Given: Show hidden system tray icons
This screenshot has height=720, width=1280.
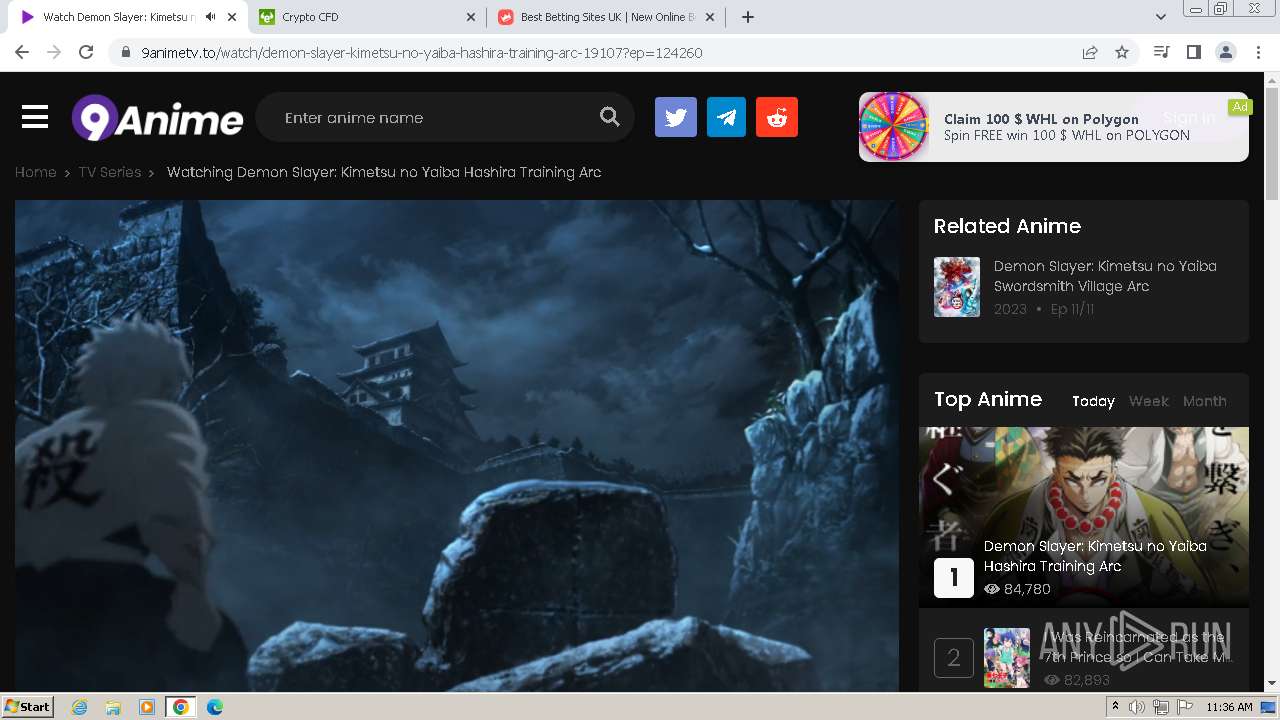Looking at the screenshot, I should click(1115, 707).
